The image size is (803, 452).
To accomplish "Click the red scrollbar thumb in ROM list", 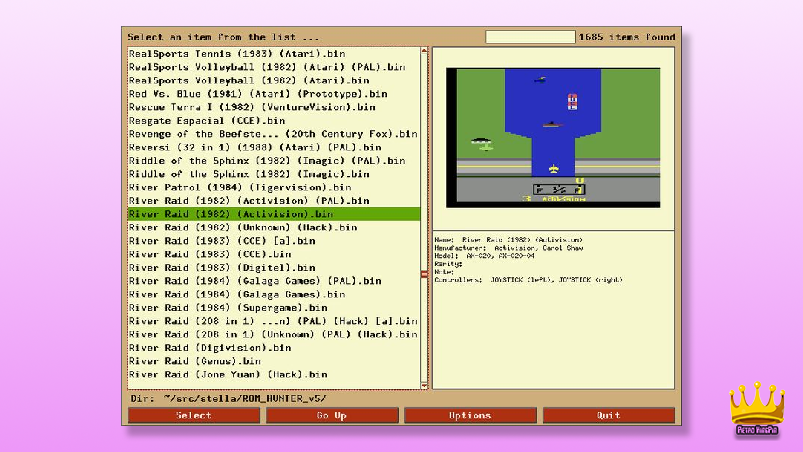I will [424, 274].
